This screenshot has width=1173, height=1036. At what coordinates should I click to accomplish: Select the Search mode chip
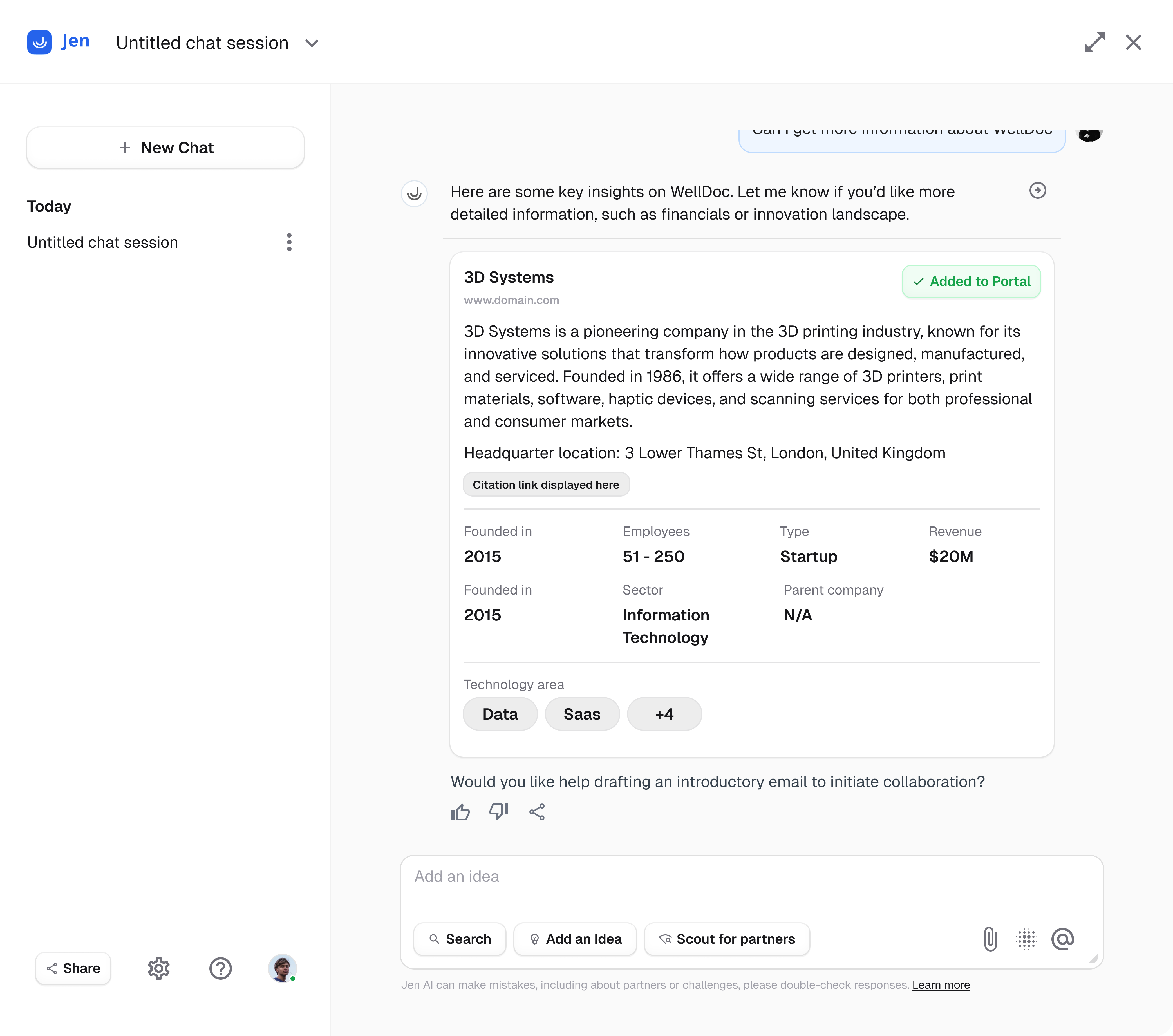[460, 939]
